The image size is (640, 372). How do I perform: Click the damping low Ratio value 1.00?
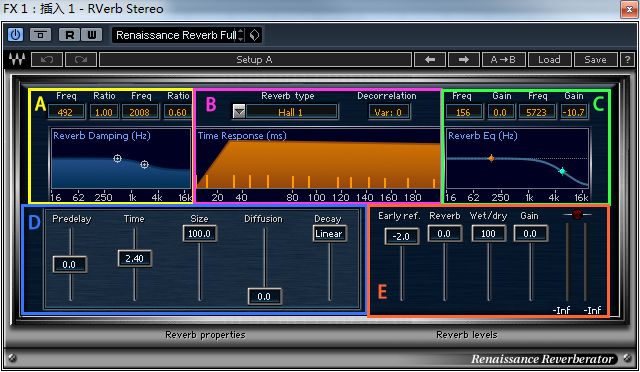coord(104,112)
